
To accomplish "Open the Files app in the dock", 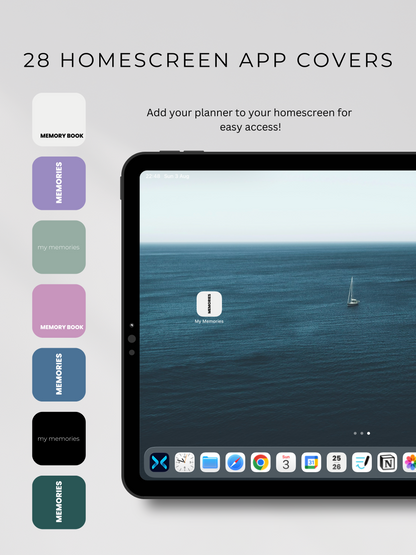I will (x=210, y=462).
